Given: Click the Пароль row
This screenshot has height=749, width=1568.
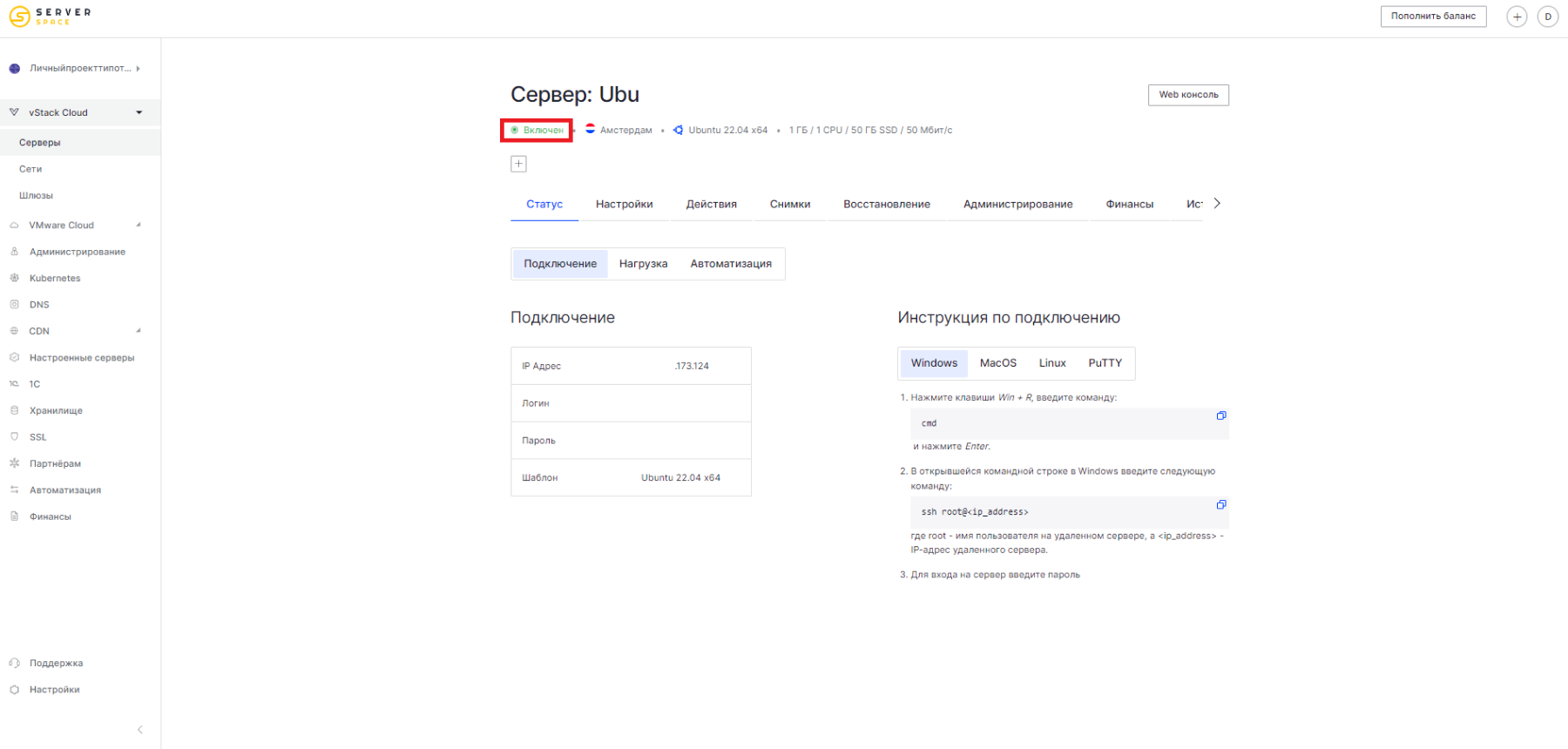Looking at the screenshot, I should click(631, 441).
